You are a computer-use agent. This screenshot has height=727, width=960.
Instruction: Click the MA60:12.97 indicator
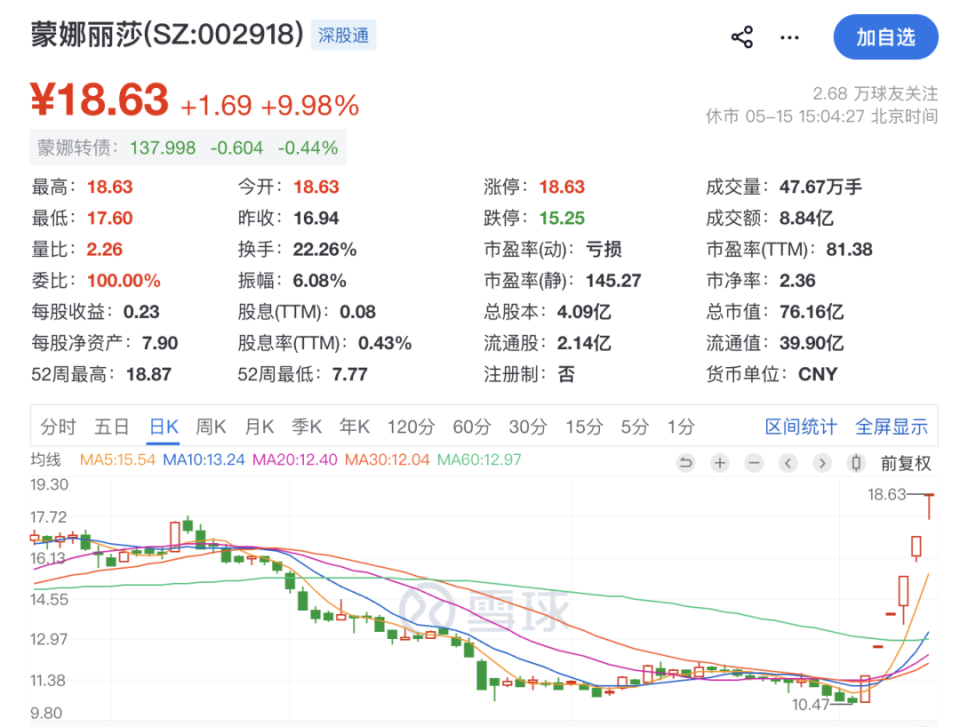click(x=479, y=459)
